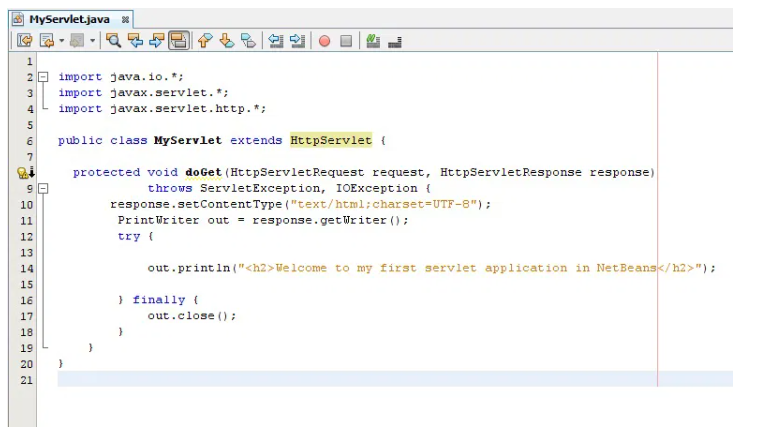Start Macro Recording red button

point(324,41)
